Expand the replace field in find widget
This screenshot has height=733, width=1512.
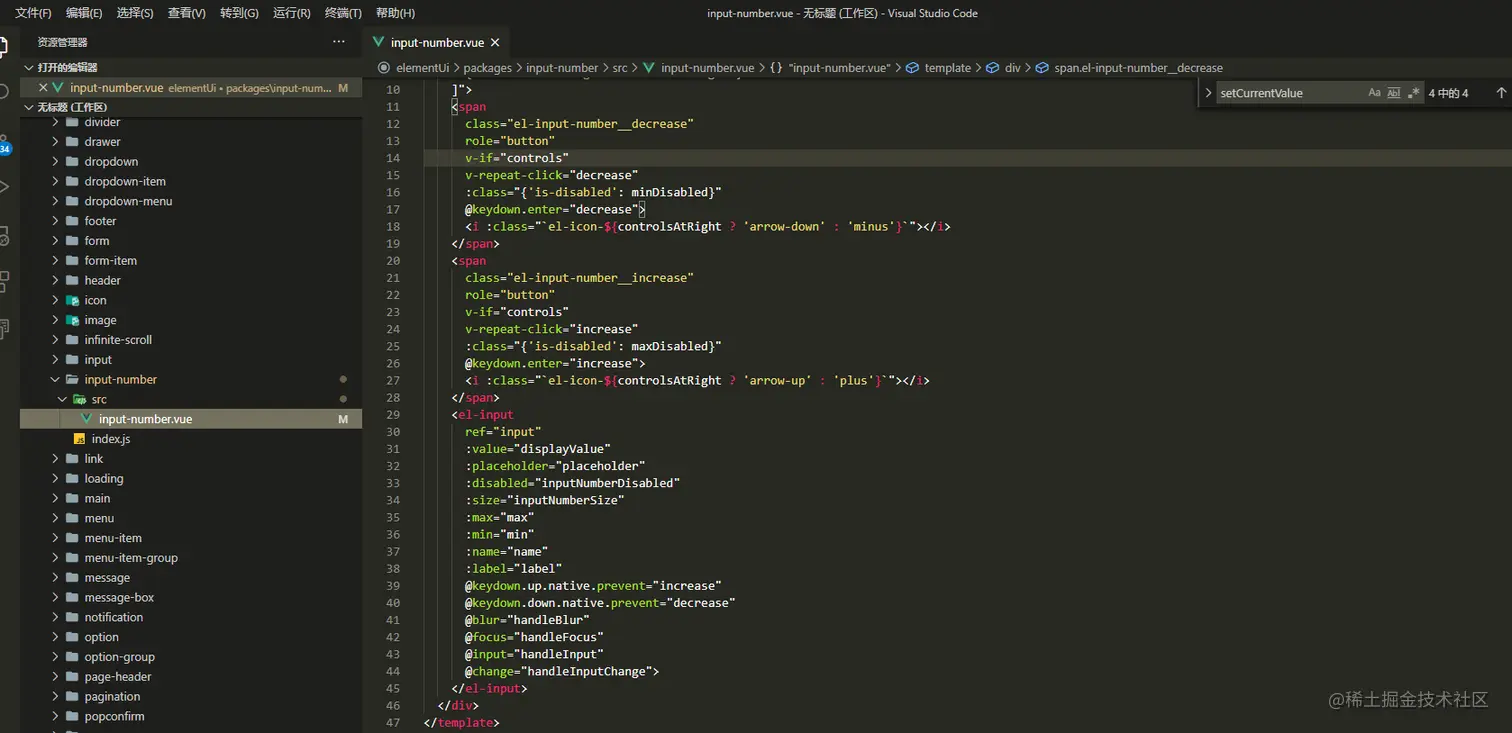(x=1208, y=93)
